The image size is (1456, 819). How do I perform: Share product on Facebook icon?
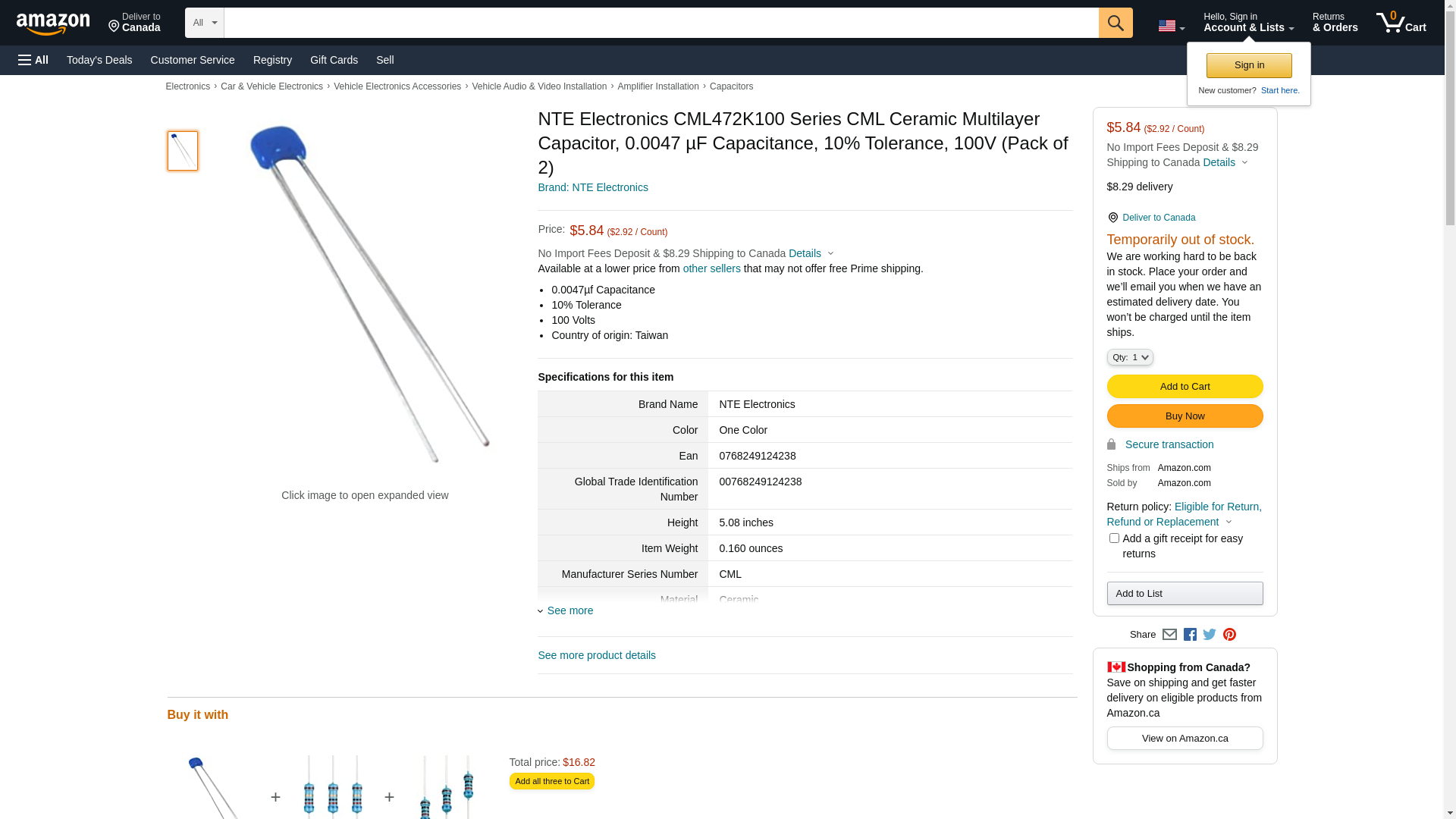[1190, 635]
